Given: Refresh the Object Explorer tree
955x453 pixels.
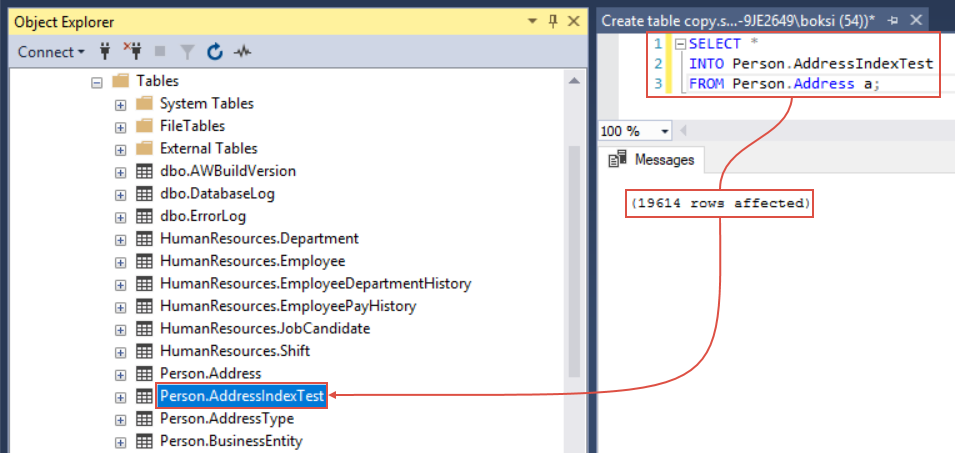Looking at the screenshot, I should [214, 52].
